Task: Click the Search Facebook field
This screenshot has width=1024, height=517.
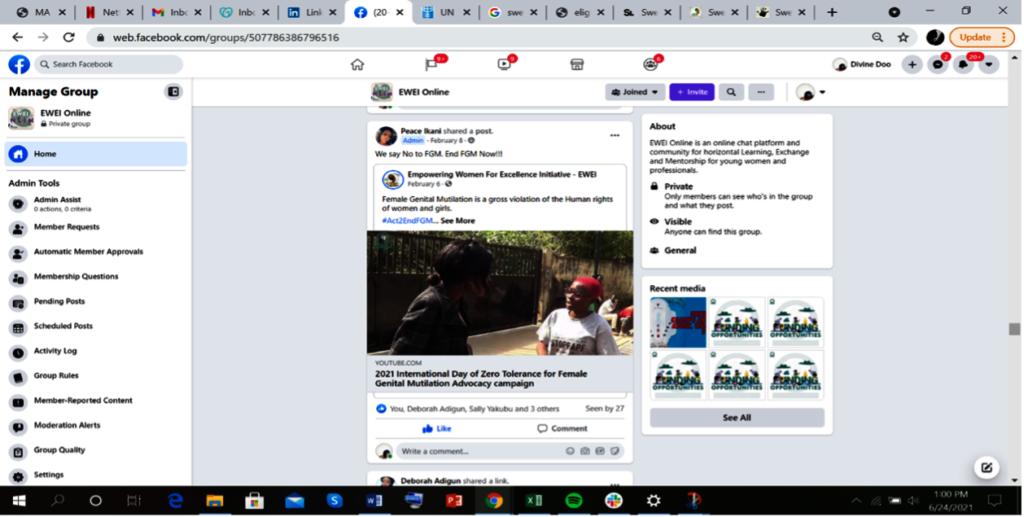Action: pos(108,64)
